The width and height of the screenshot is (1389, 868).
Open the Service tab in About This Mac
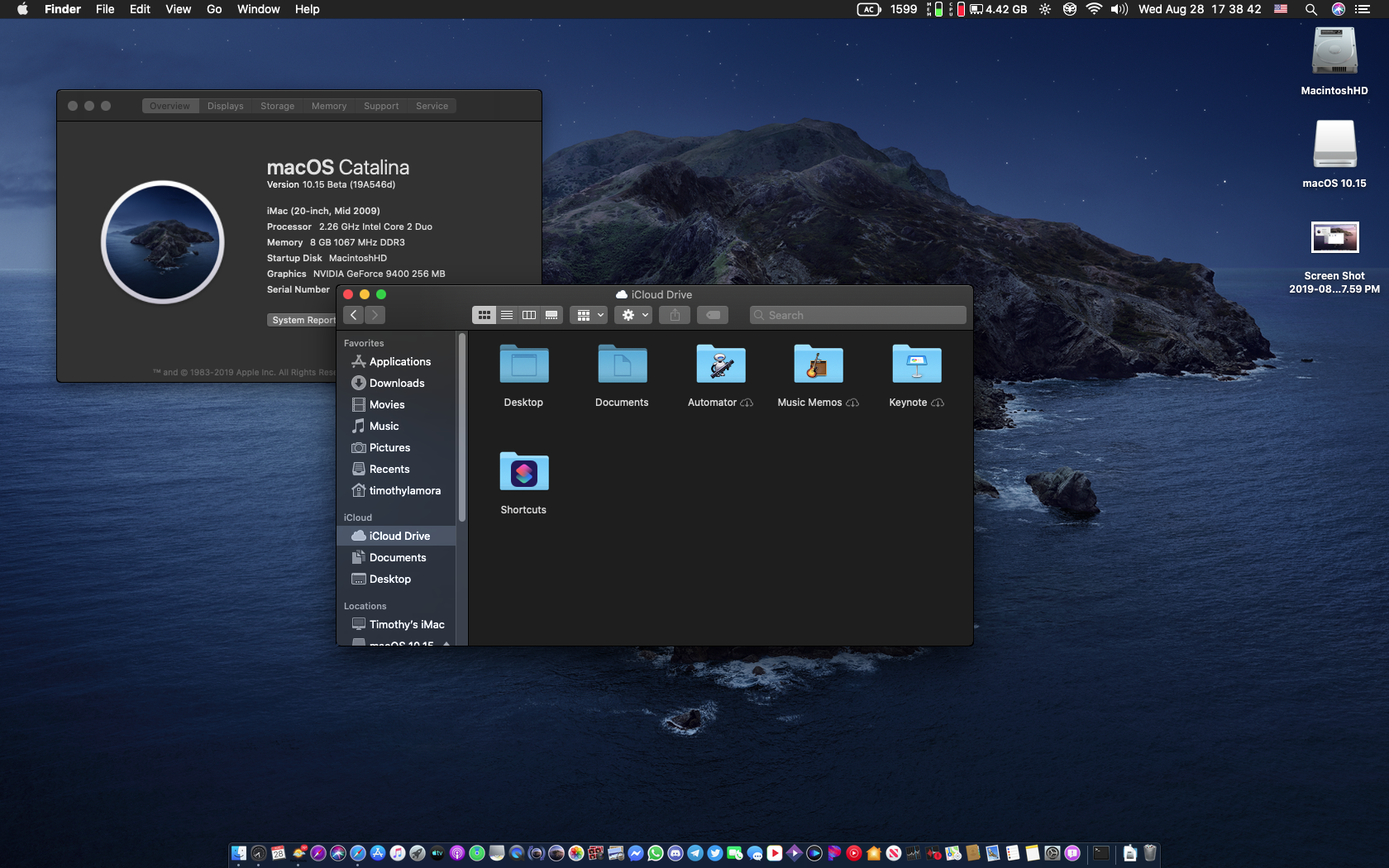click(432, 106)
